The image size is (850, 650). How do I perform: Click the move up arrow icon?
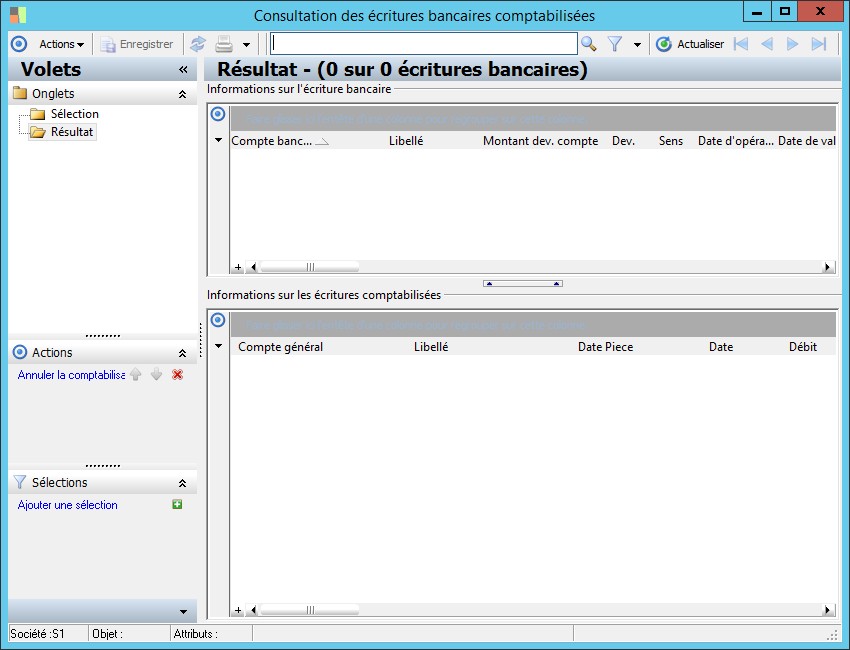pyautogui.click(x=136, y=374)
